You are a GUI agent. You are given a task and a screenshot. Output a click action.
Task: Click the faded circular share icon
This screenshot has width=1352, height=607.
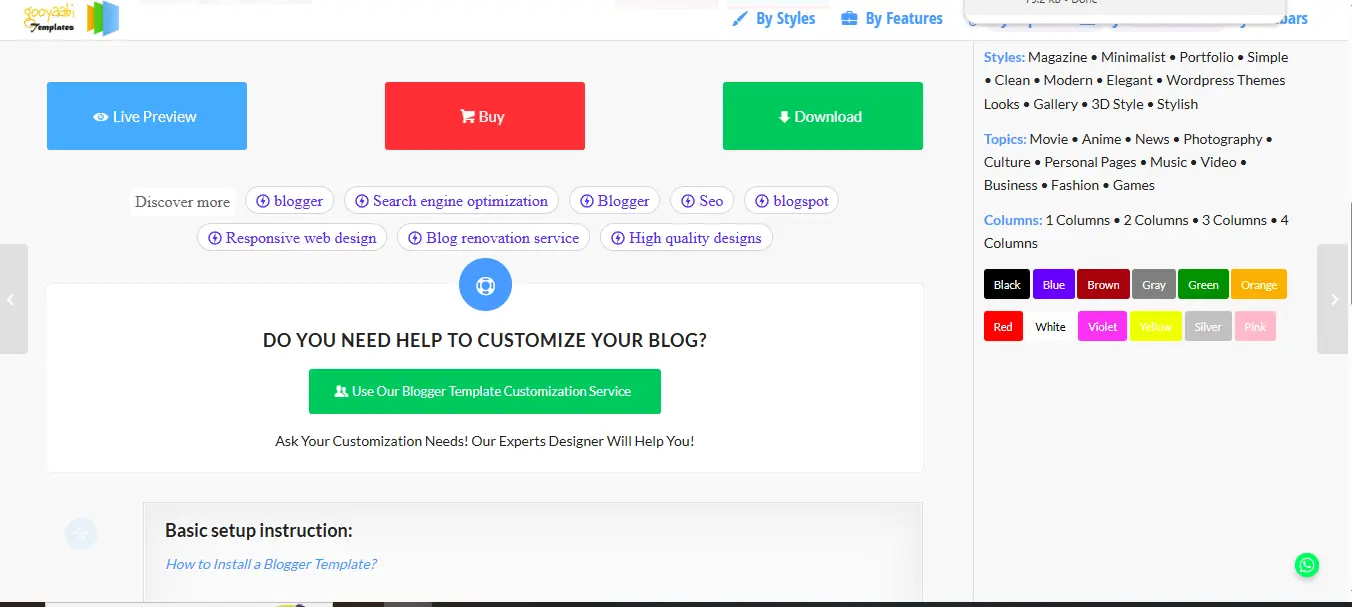[81, 534]
